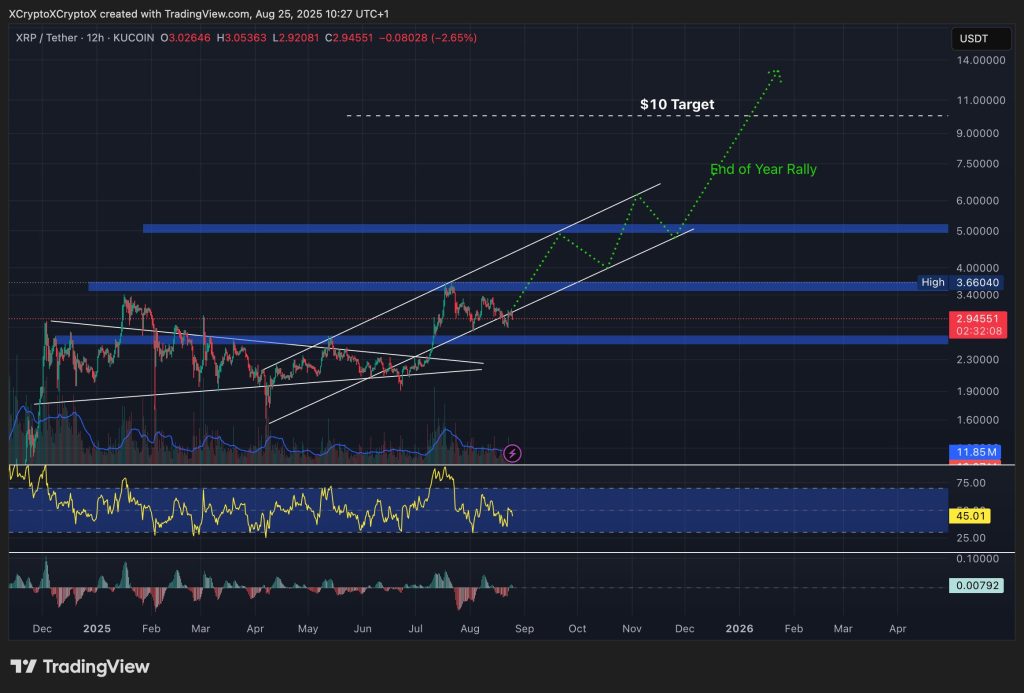
Task: Click the Sep month label on the axis
Action: click(524, 630)
